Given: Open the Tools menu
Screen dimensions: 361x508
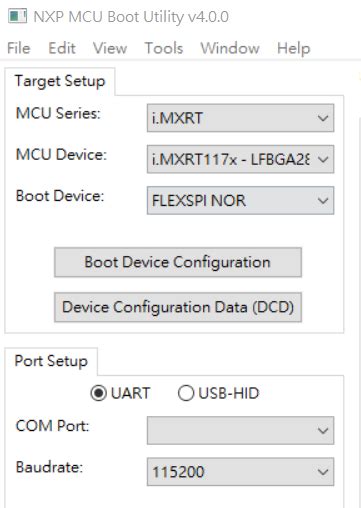Looking at the screenshot, I should tap(164, 48).
